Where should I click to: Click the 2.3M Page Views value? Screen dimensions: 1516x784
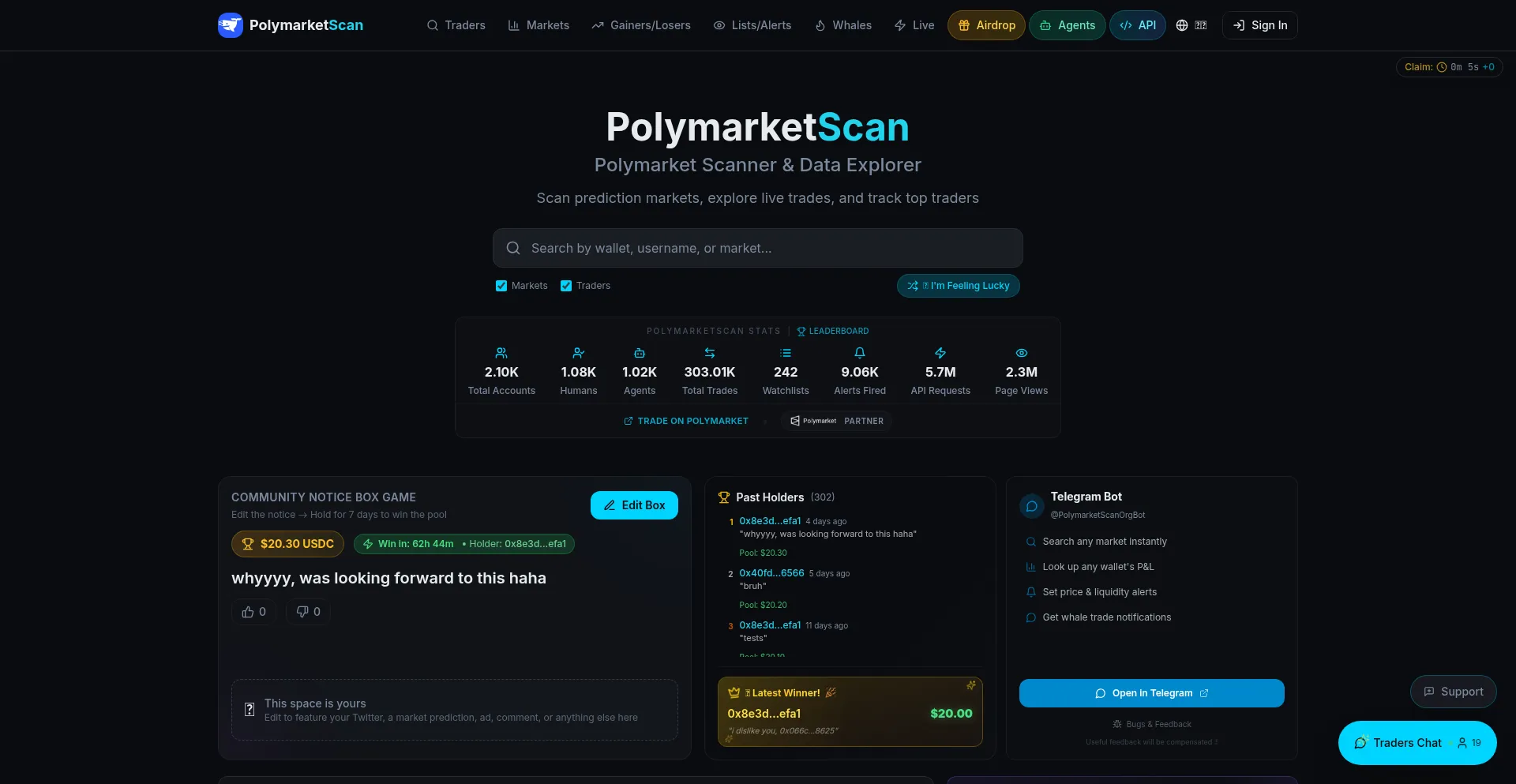pos(1022,372)
